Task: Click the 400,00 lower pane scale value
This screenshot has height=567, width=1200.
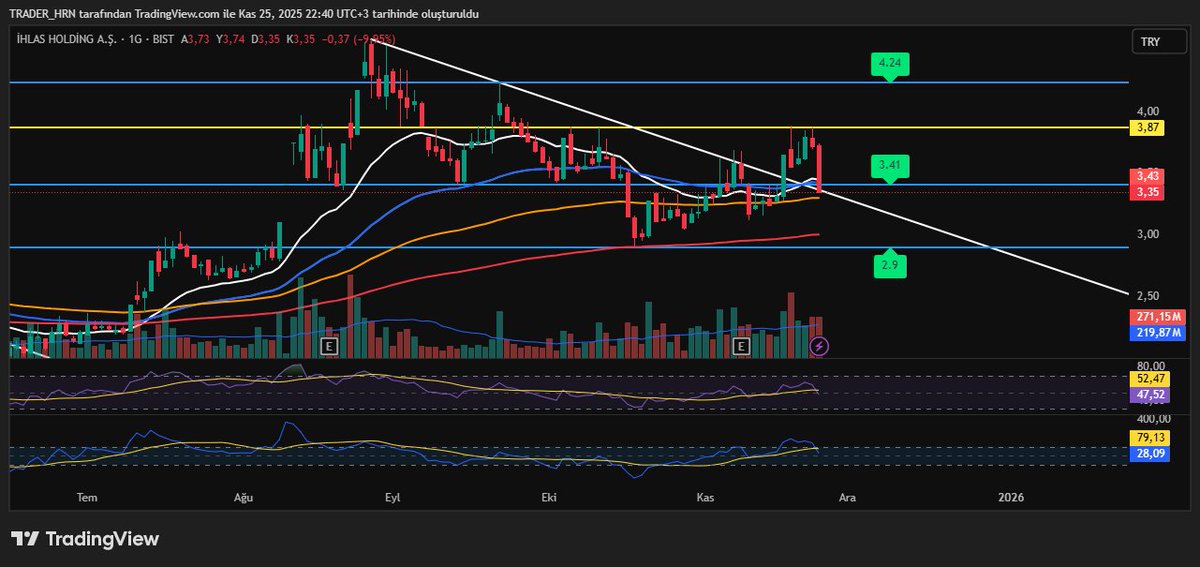Action: (1155, 419)
